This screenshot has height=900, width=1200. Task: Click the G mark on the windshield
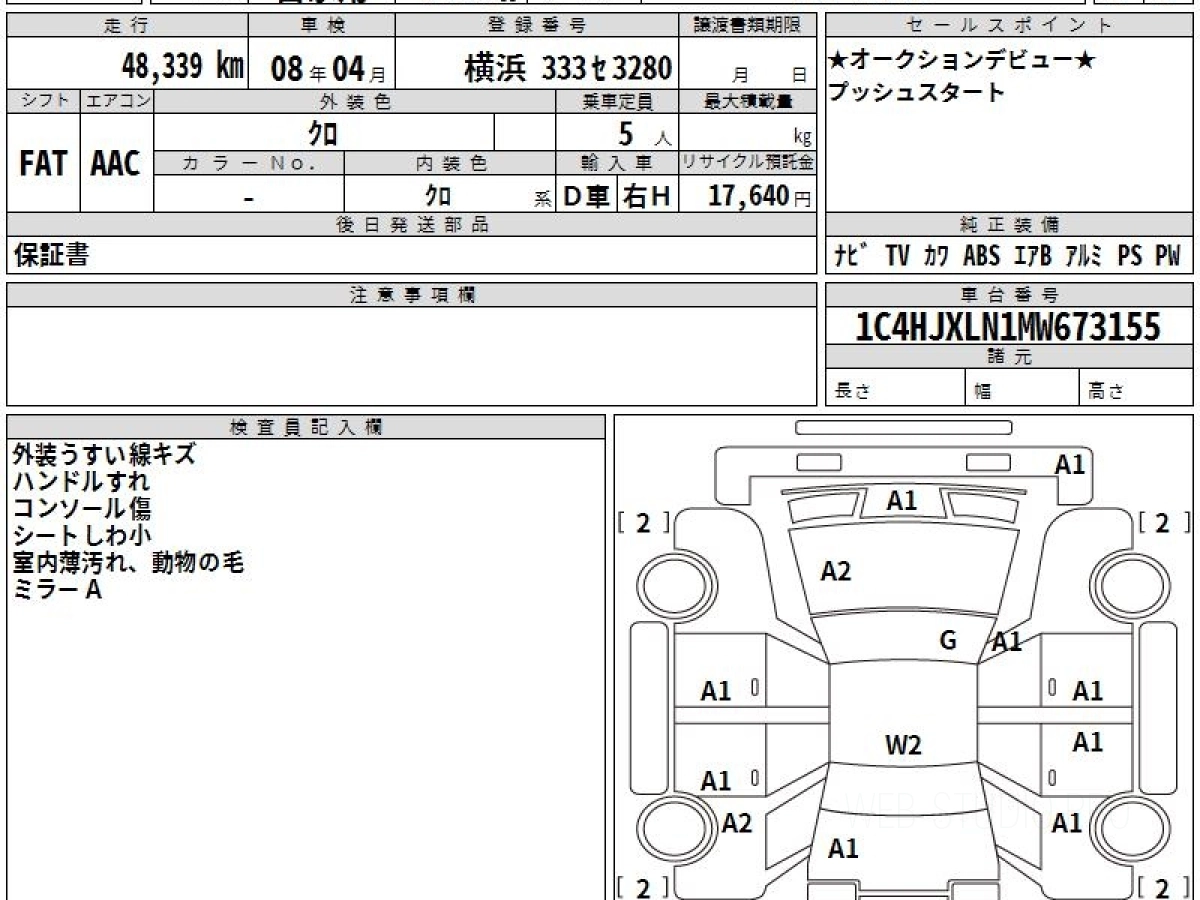(x=948, y=640)
